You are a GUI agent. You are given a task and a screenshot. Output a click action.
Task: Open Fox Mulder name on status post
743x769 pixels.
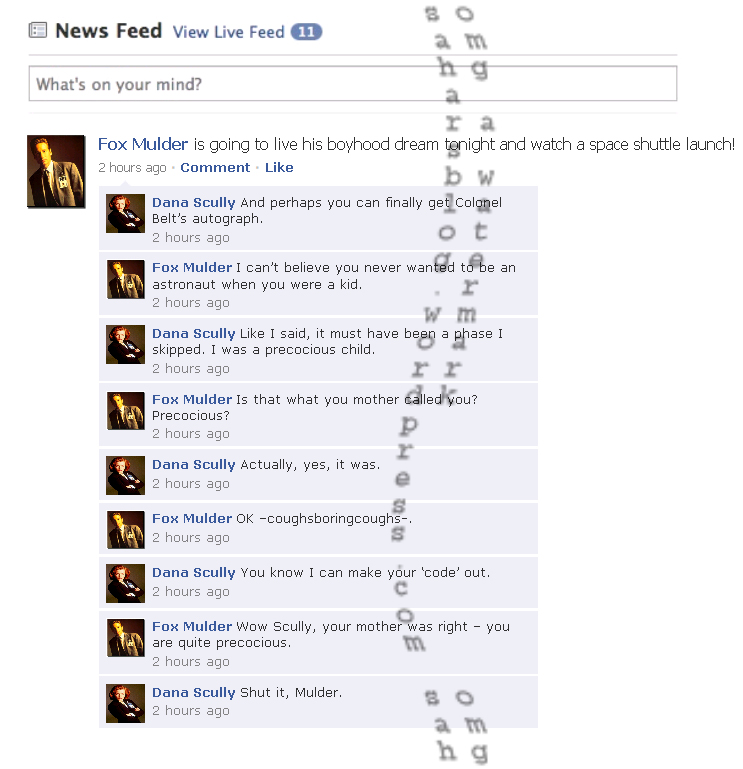[x=143, y=144]
